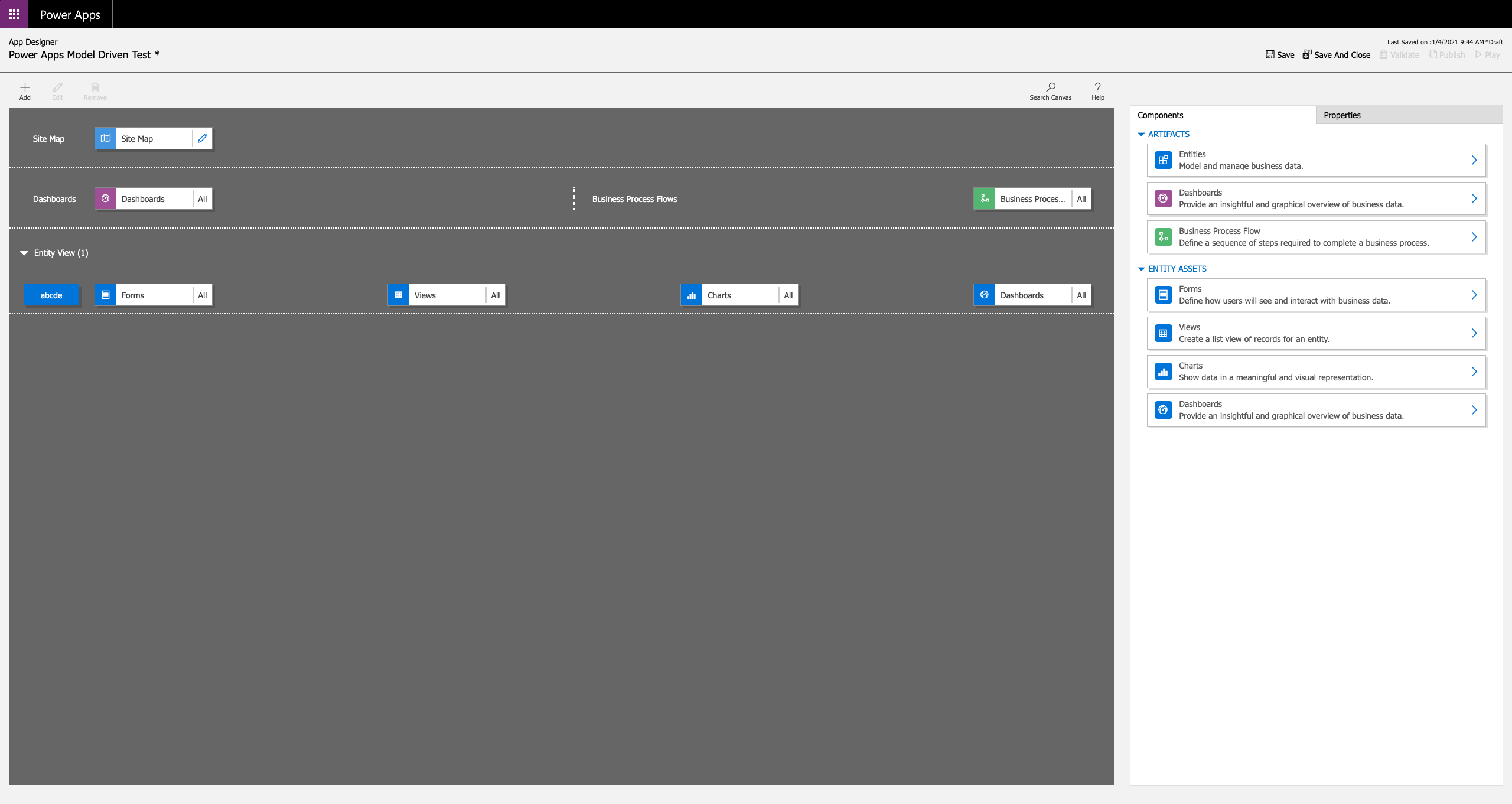The width and height of the screenshot is (1512, 804).
Task: Open Search Canvas
Action: [1051, 90]
